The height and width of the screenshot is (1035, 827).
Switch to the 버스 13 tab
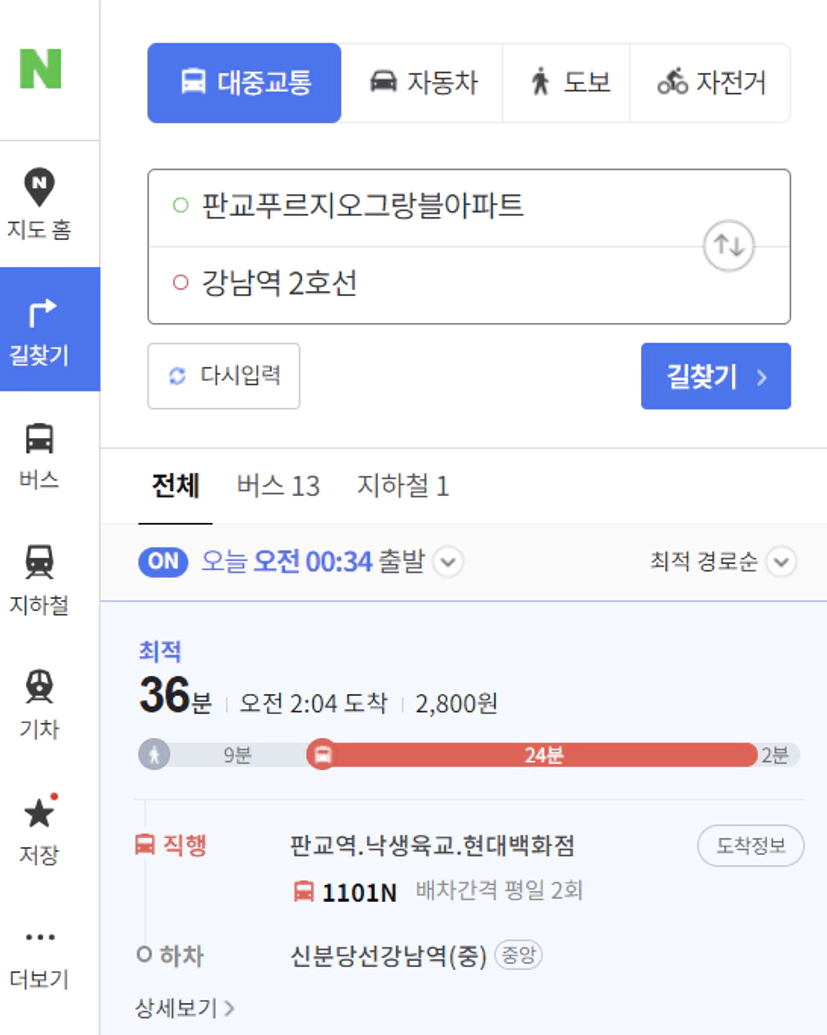(x=278, y=487)
